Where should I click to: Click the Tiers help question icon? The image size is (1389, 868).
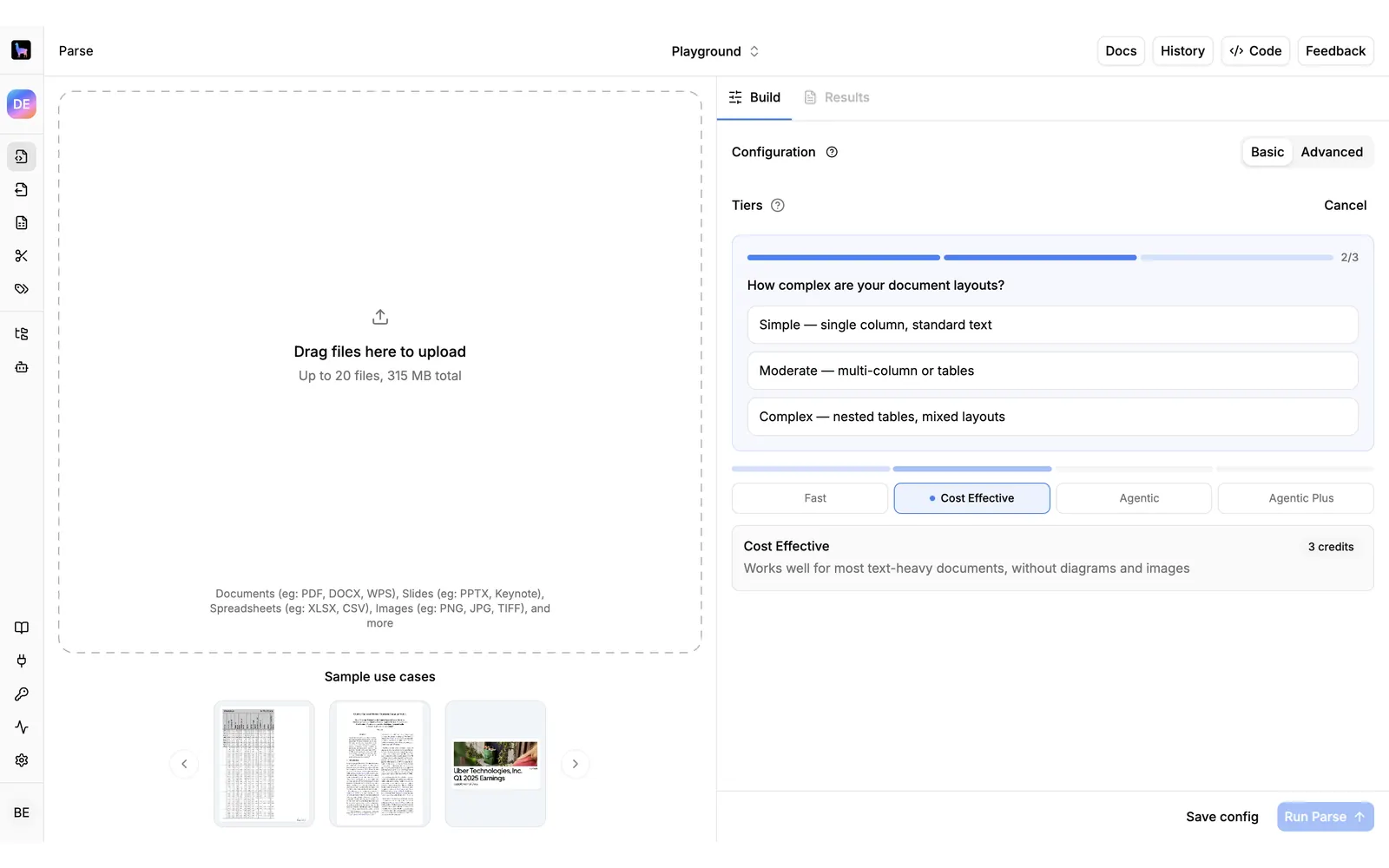(778, 206)
